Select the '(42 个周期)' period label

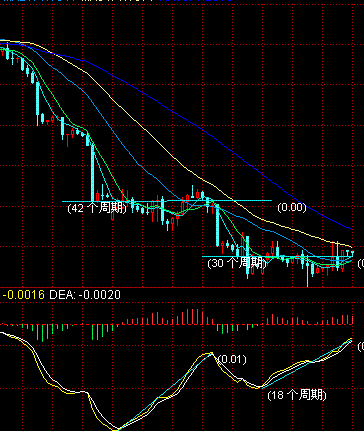point(97,208)
